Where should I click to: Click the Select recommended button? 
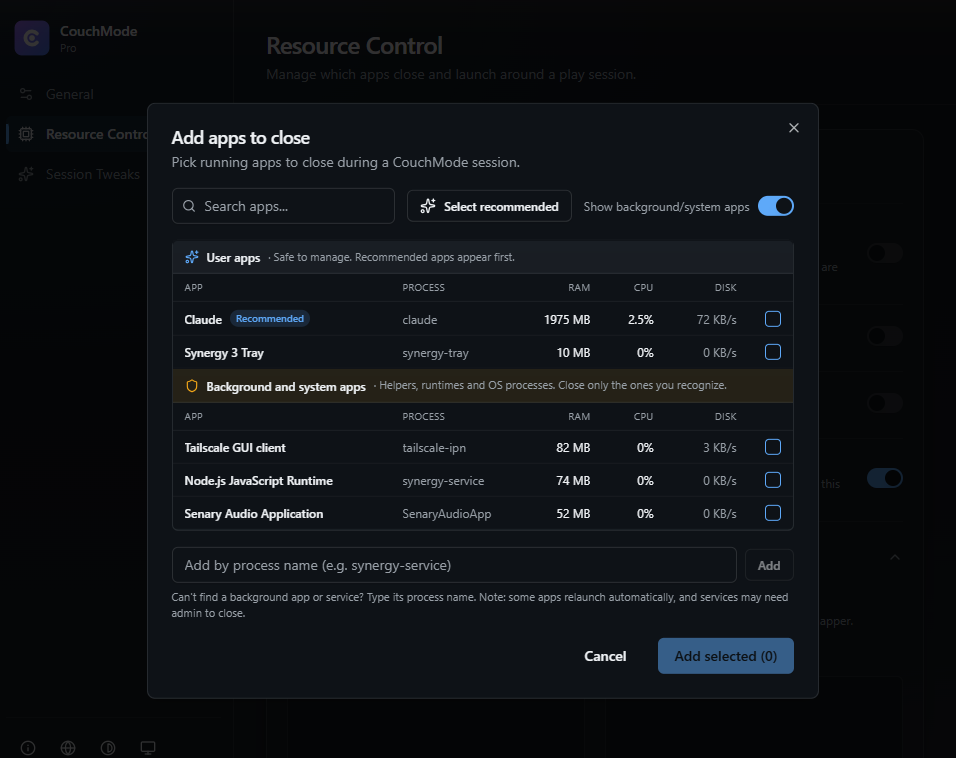489,206
